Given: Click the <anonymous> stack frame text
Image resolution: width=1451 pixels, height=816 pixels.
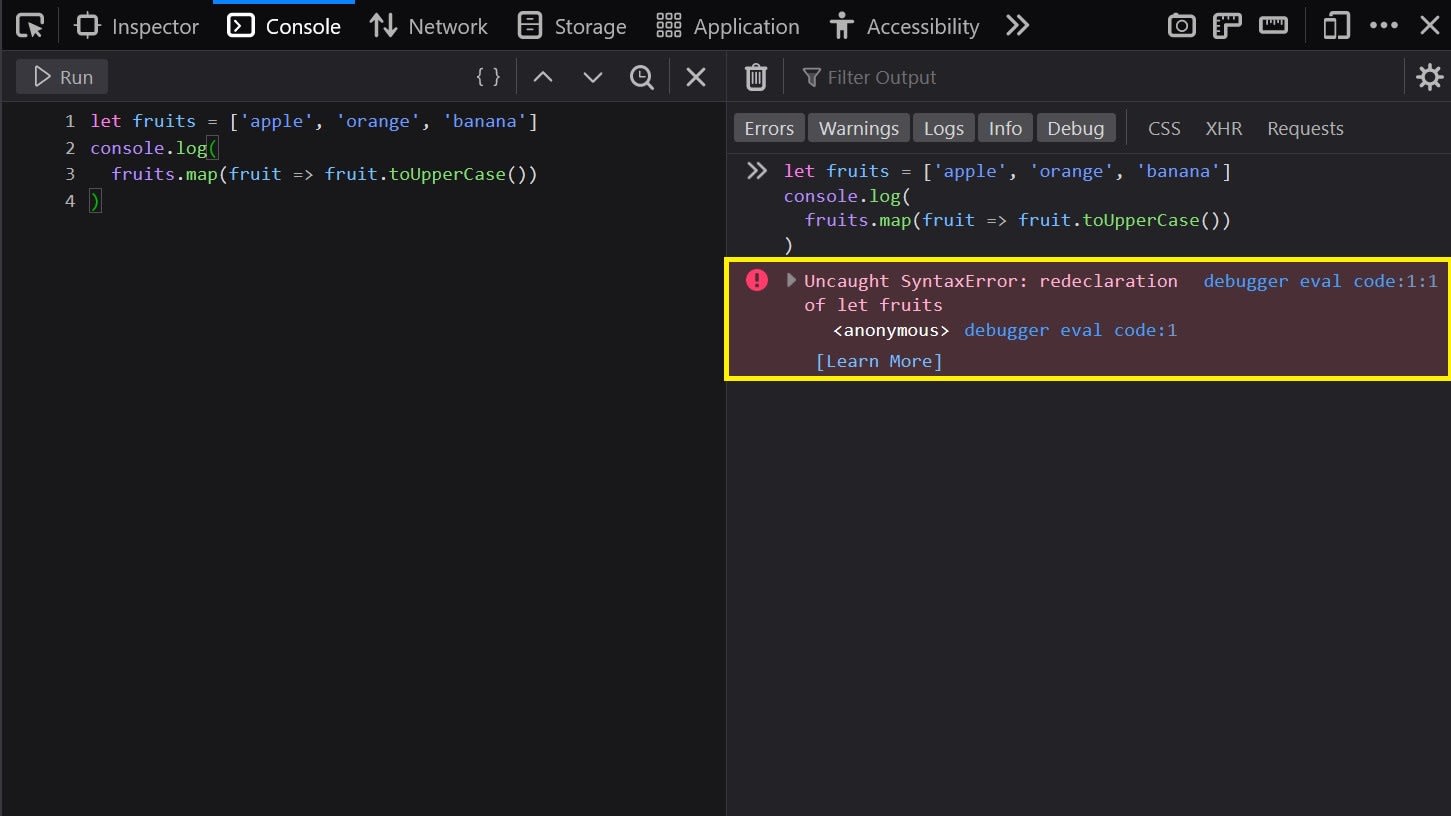Looking at the screenshot, I should (891, 330).
